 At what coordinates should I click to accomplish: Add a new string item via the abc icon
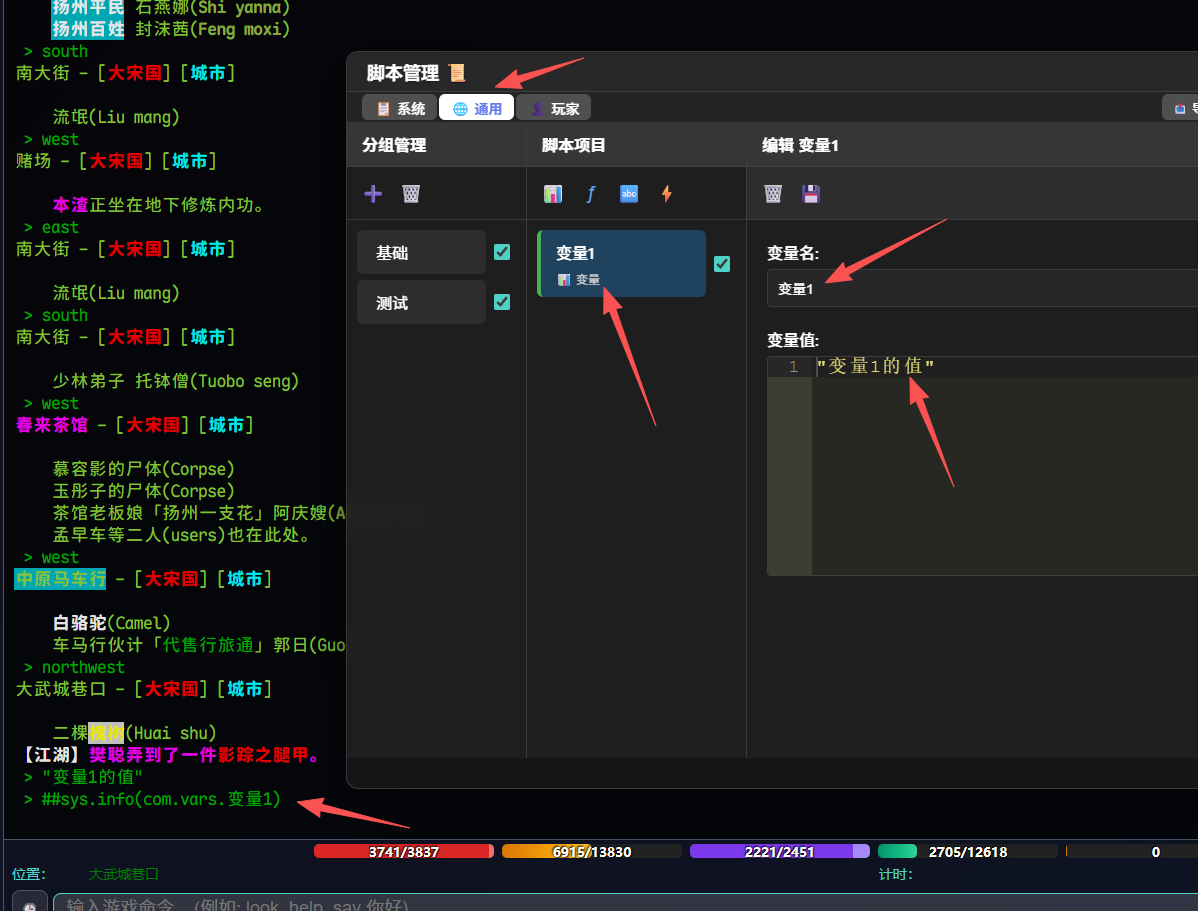(629, 194)
